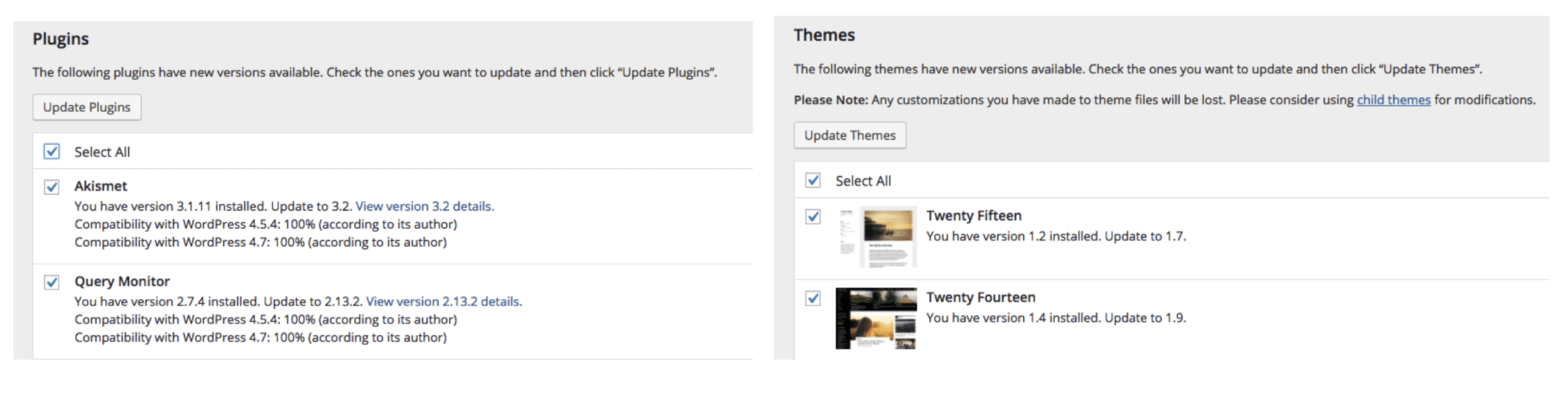Click the Update Plugins button
Screen dimensions: 1568x398
[x=86, y=107]
